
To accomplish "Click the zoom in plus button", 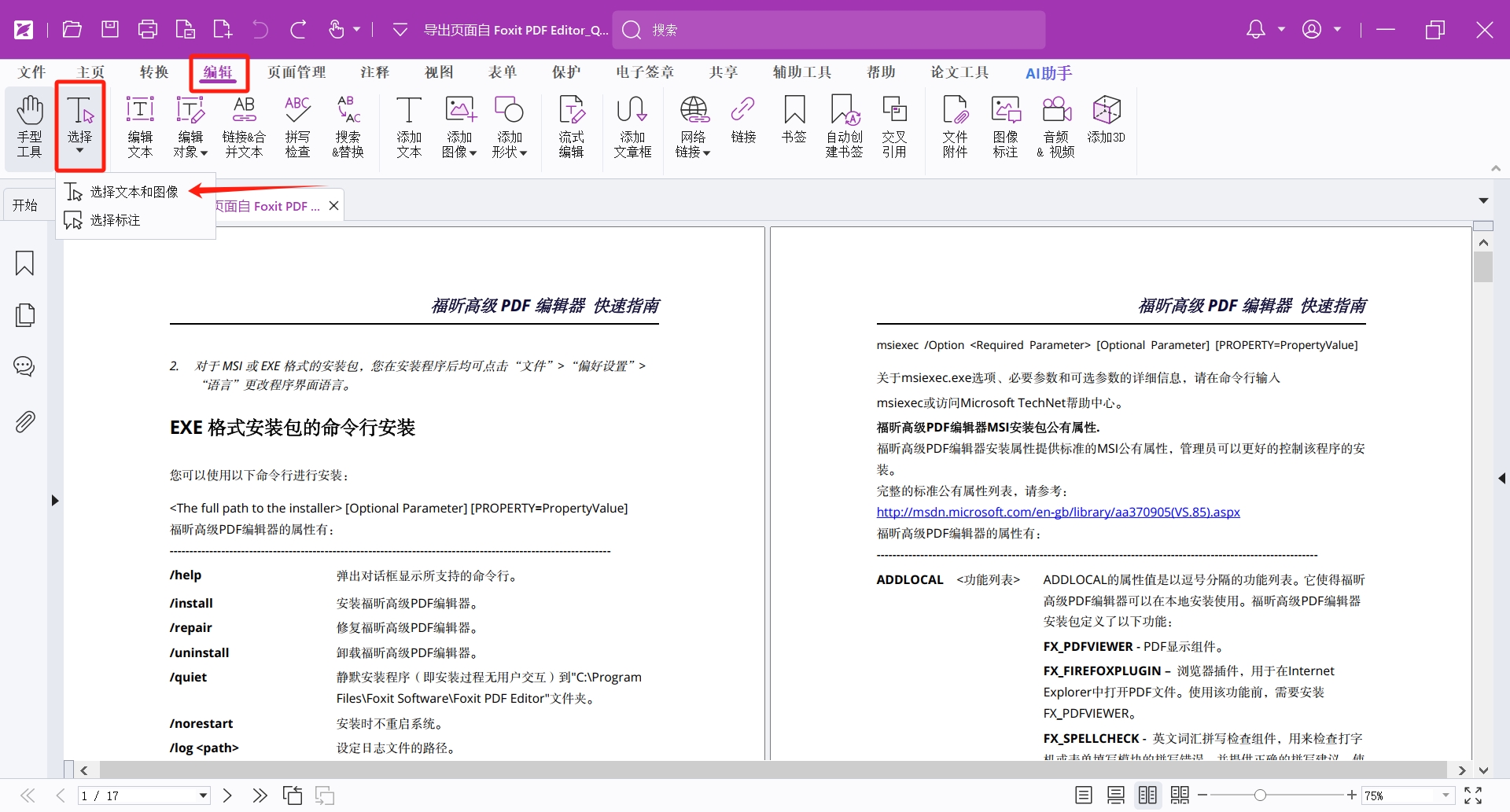I will coord(1352,795).
